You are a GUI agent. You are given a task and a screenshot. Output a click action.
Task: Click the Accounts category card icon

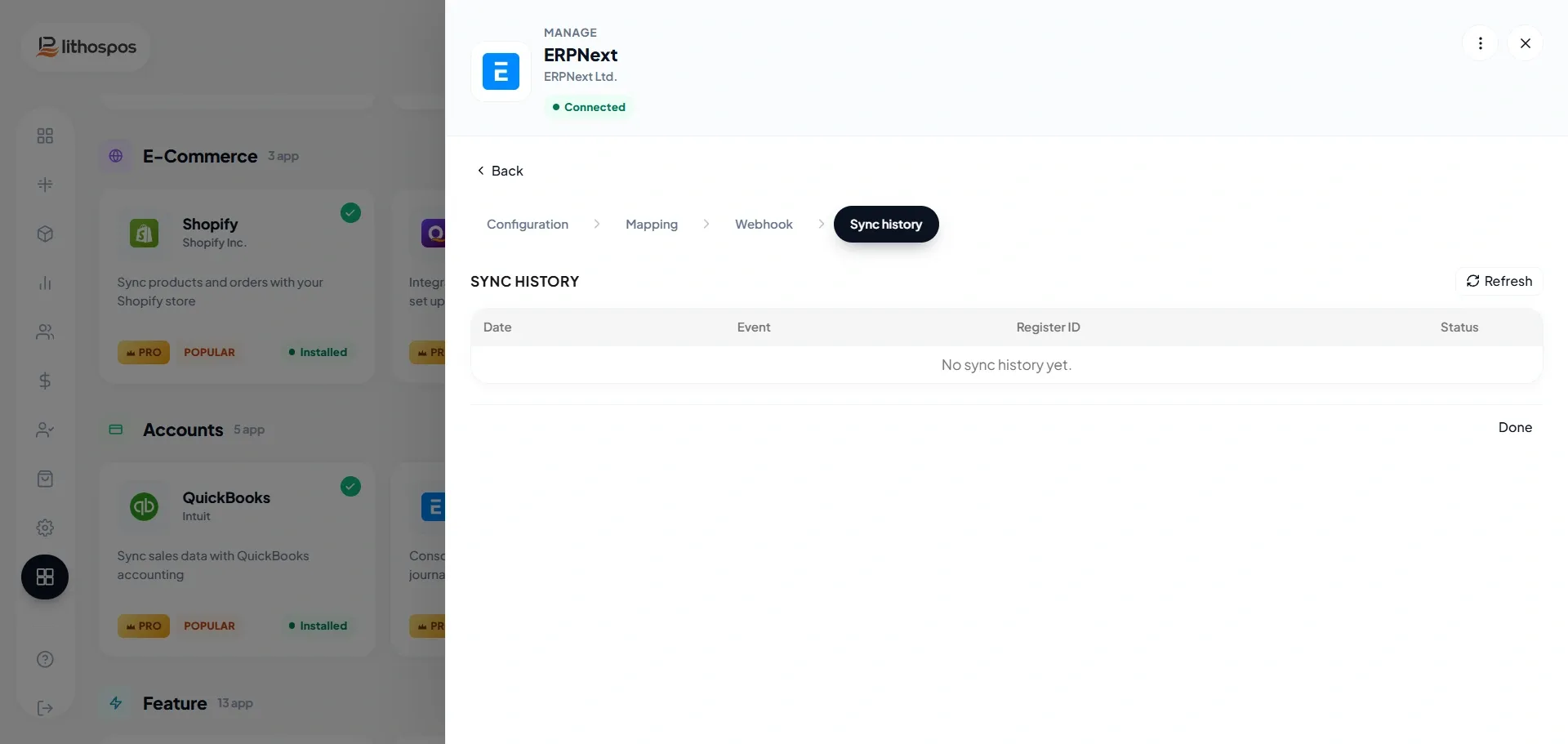116,430
